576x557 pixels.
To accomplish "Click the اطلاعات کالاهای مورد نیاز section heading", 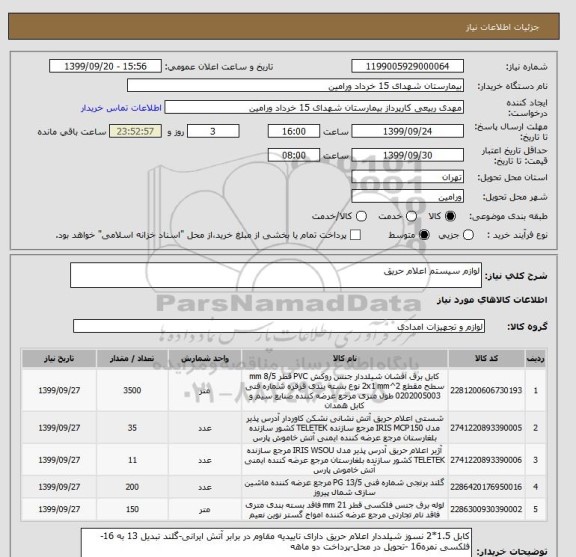I will pyautogui.click(x=492, y=300).
